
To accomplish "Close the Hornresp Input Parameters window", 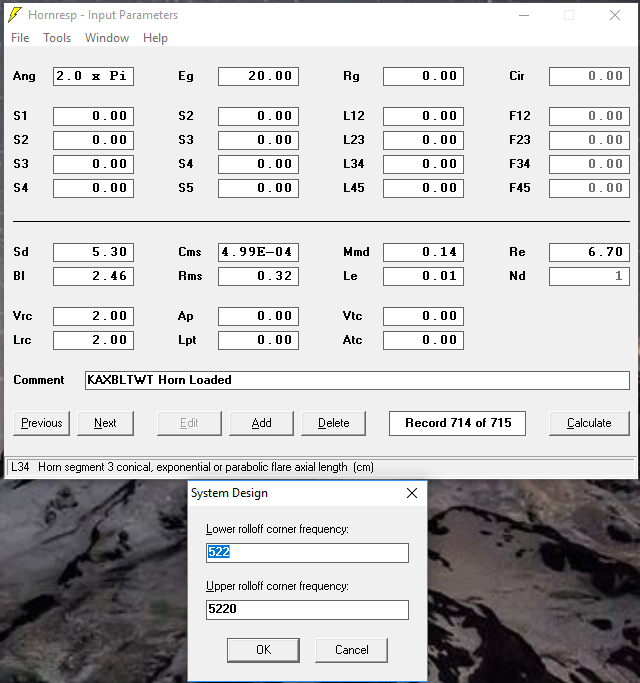I will (615, 15).
